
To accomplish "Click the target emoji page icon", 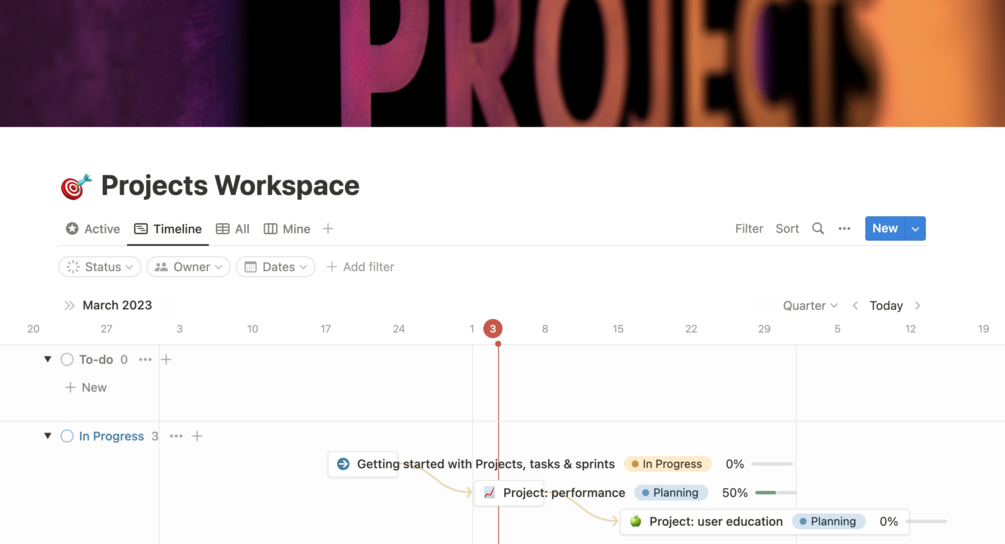I will (x=76, y=186).
